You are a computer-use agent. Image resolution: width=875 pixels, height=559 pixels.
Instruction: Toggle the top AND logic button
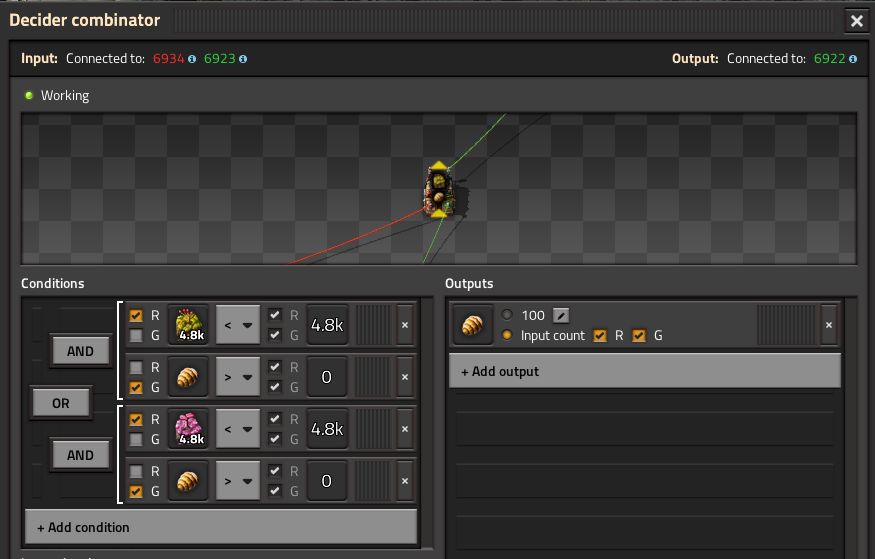(x=81, y=351)
